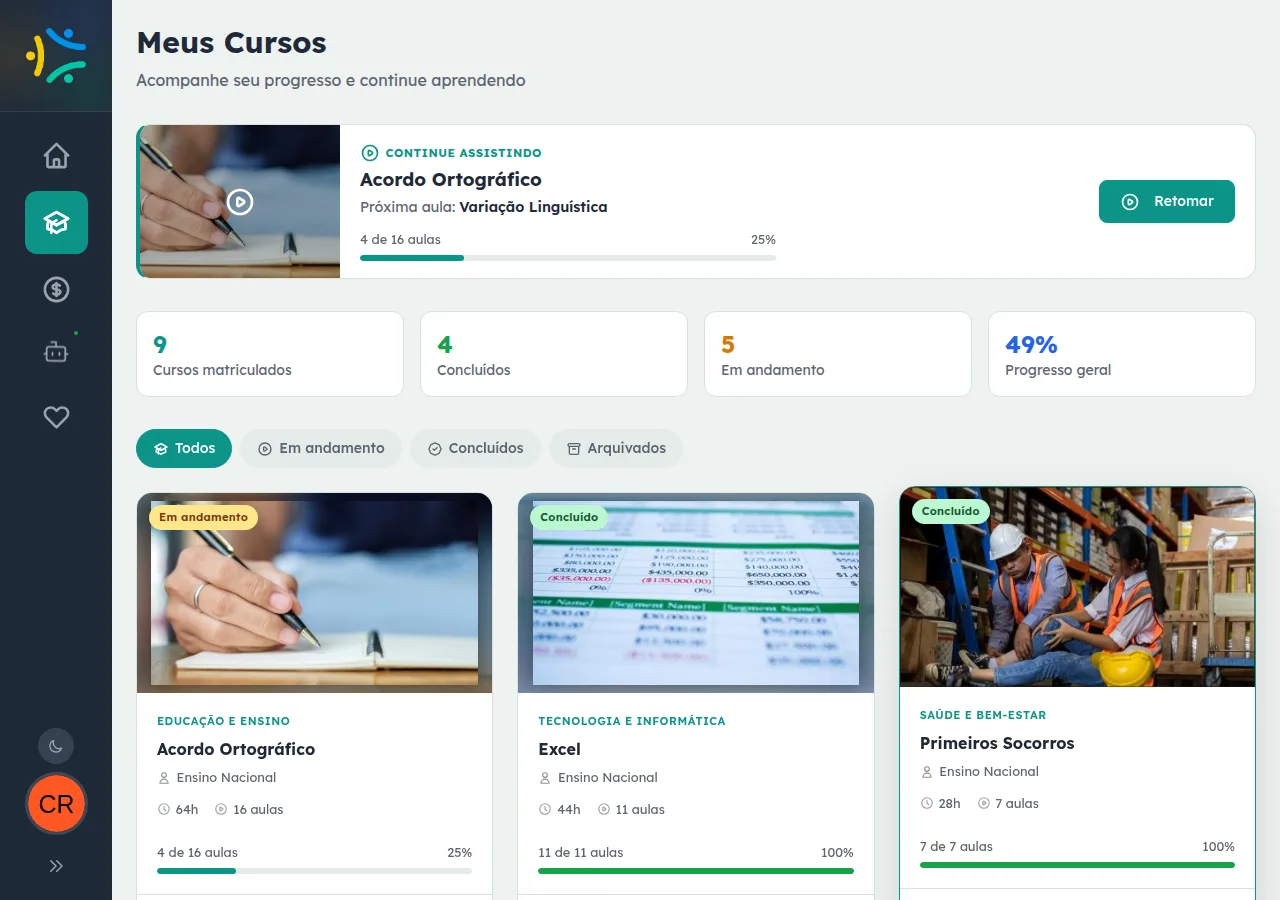
Task: Click the Continue Assistindo progress bar
Action: point(568,258)
